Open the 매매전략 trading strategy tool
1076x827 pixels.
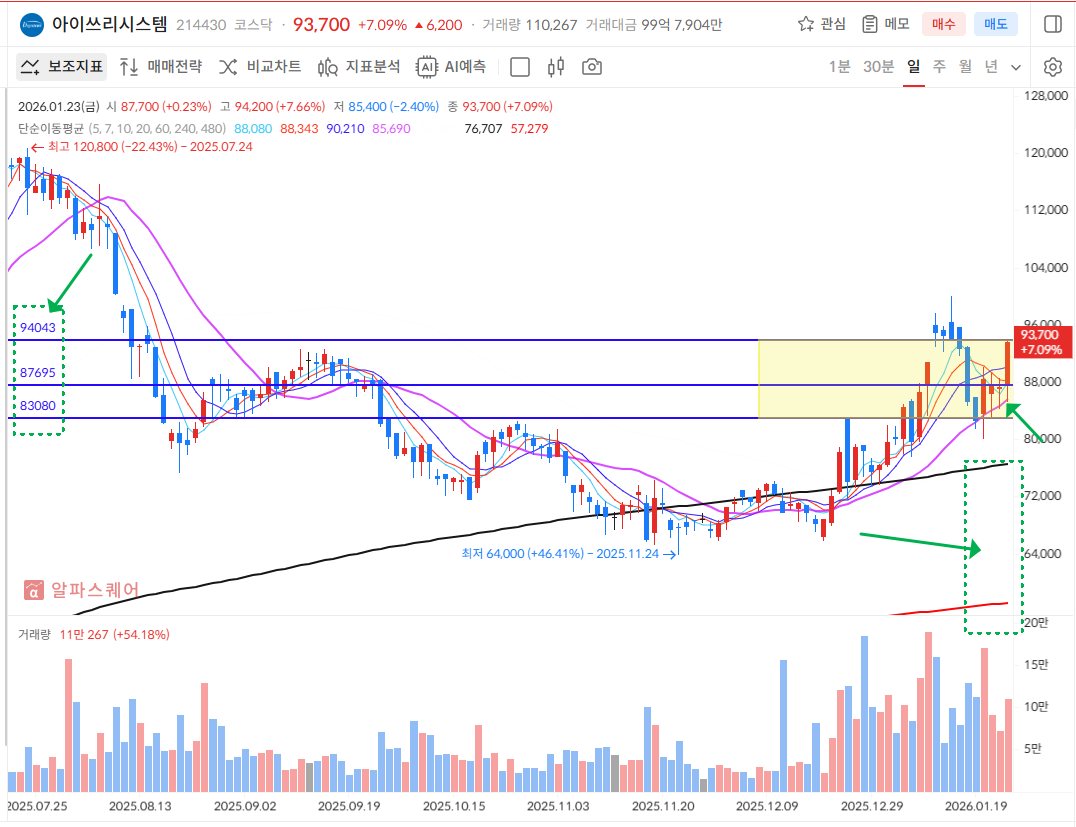[160, 67]
